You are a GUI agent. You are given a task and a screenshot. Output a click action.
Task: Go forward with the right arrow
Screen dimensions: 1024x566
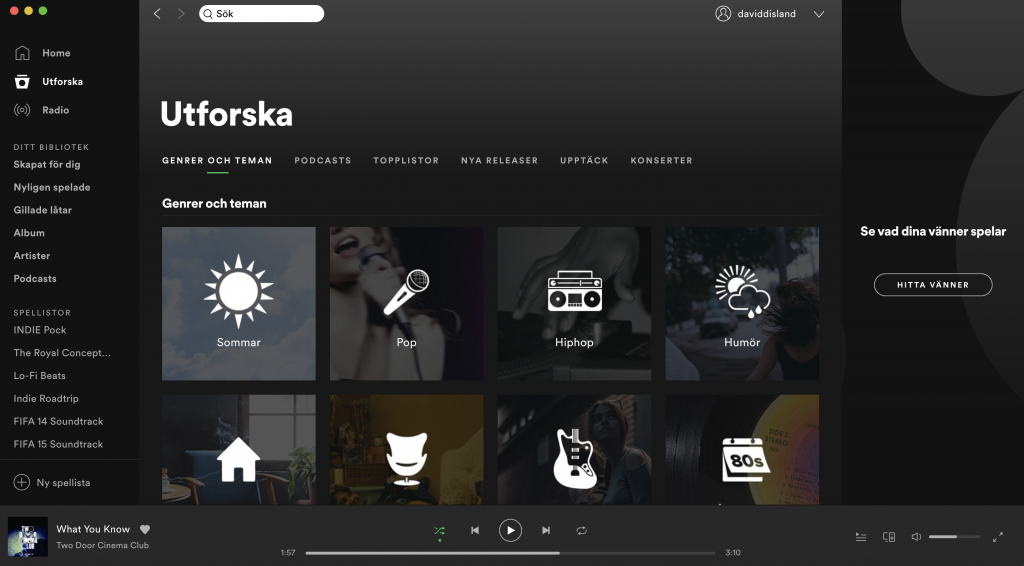[181, 14]
